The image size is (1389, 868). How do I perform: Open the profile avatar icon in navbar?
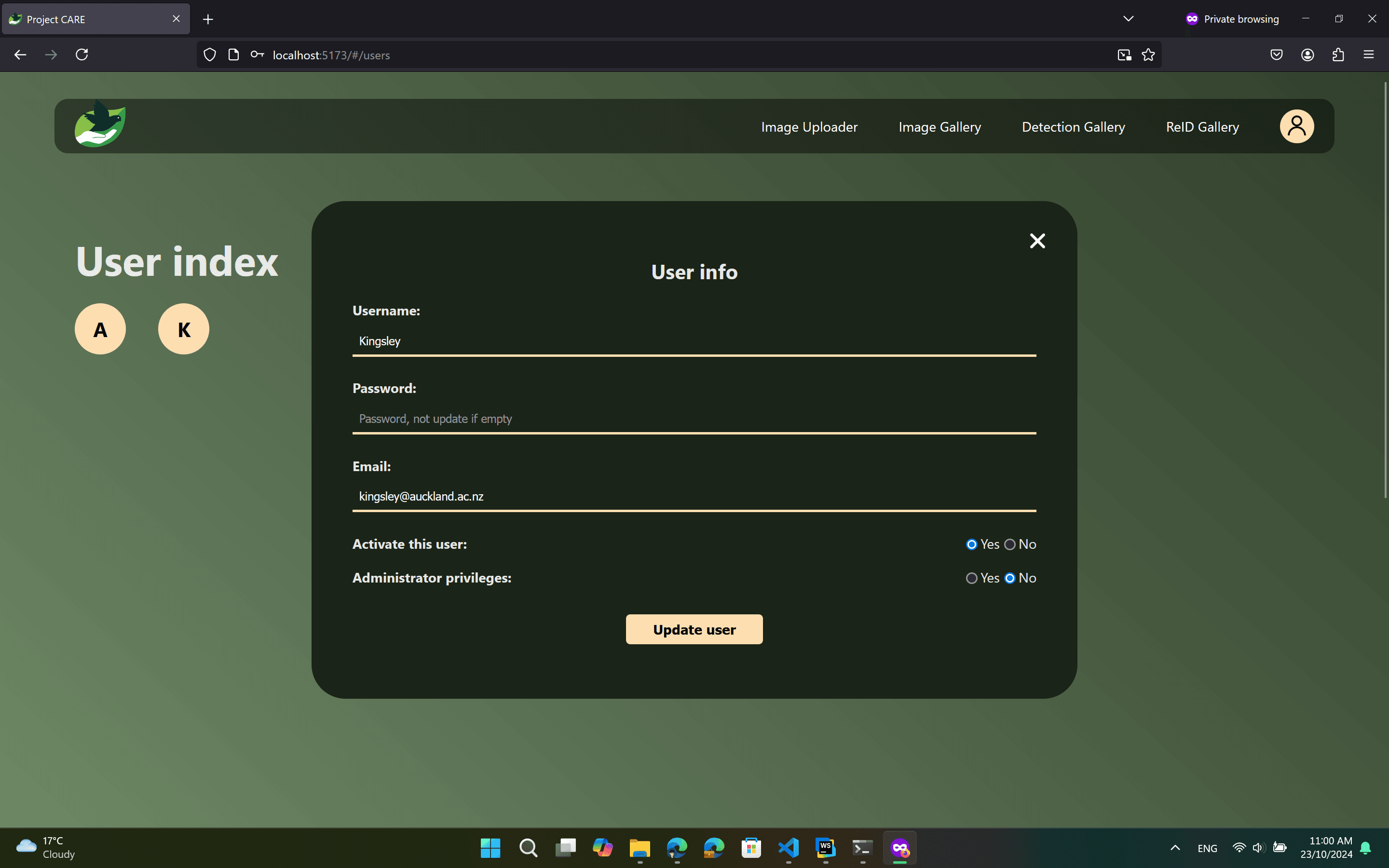pos(1296,126)
